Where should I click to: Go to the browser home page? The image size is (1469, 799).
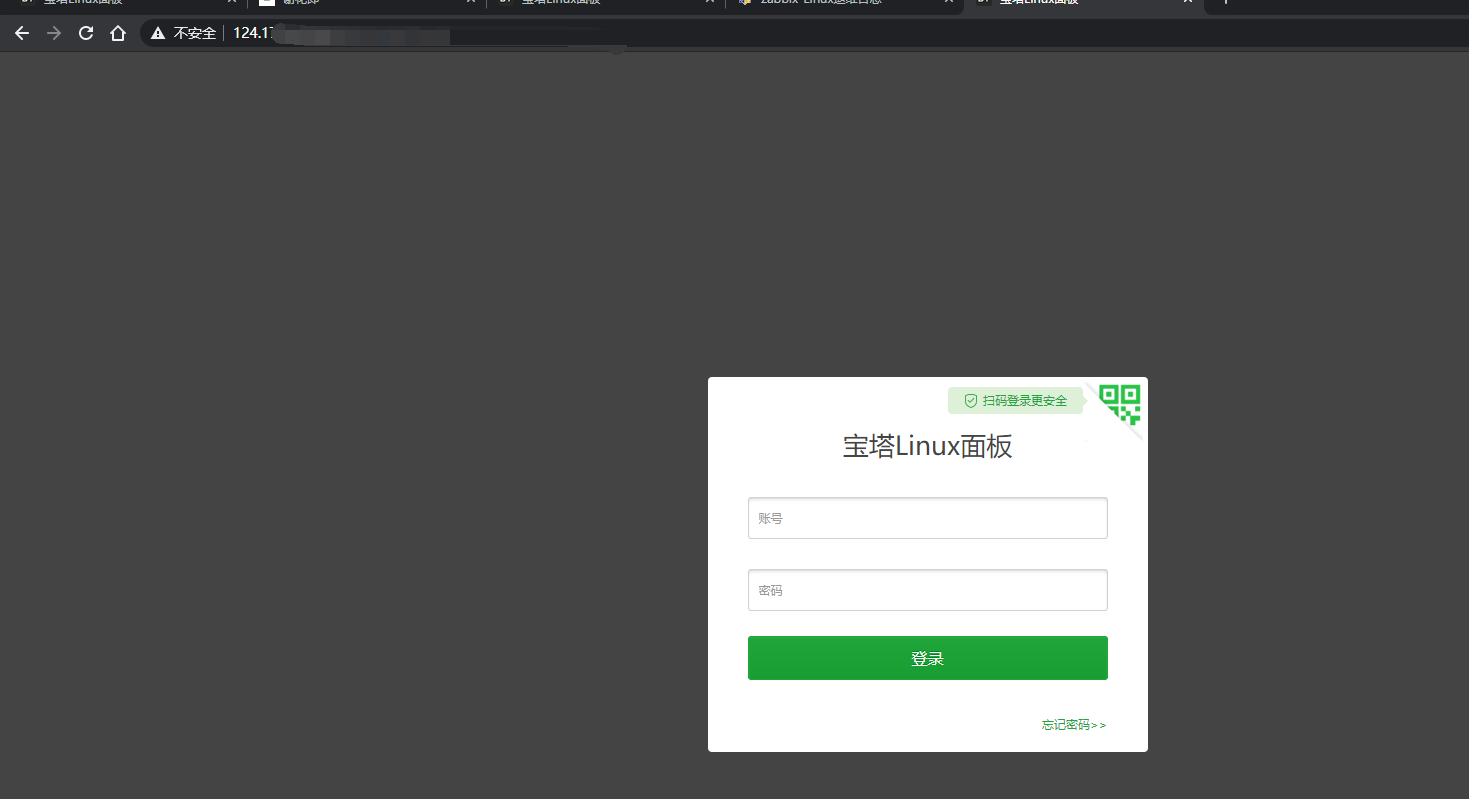pyautogui.click(x=118, y=33)
